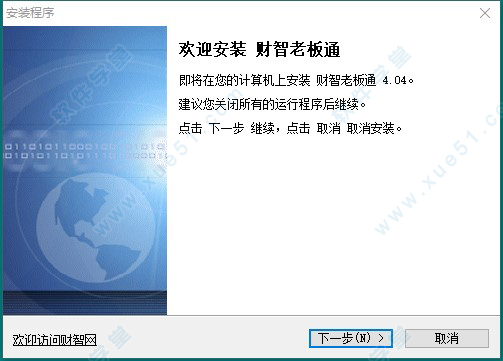Close the 安装程序 installer window
Viewport: 503px width, 361px height.
tap(485, 13)
